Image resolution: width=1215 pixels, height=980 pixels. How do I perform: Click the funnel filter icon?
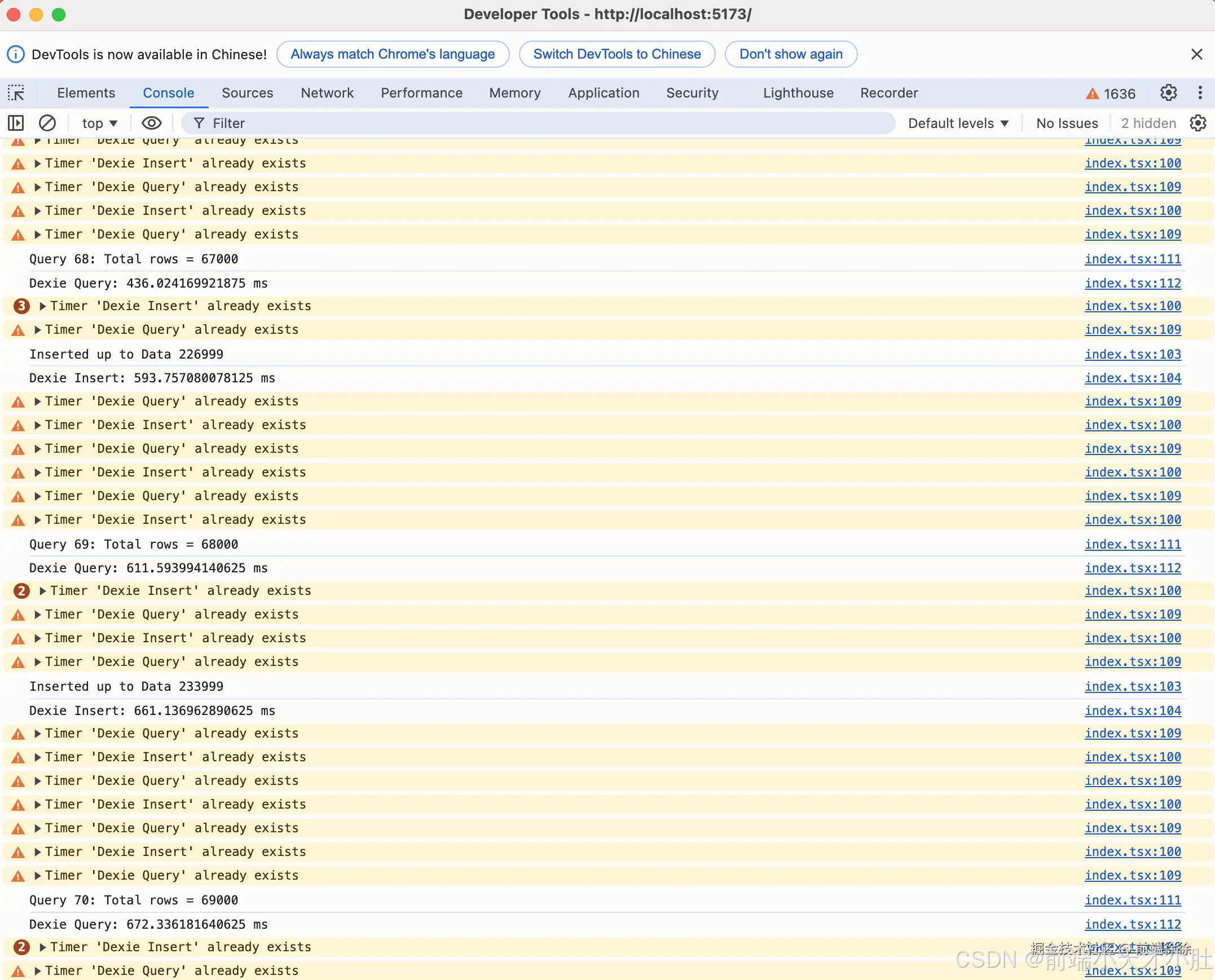[x=199, y=123]
